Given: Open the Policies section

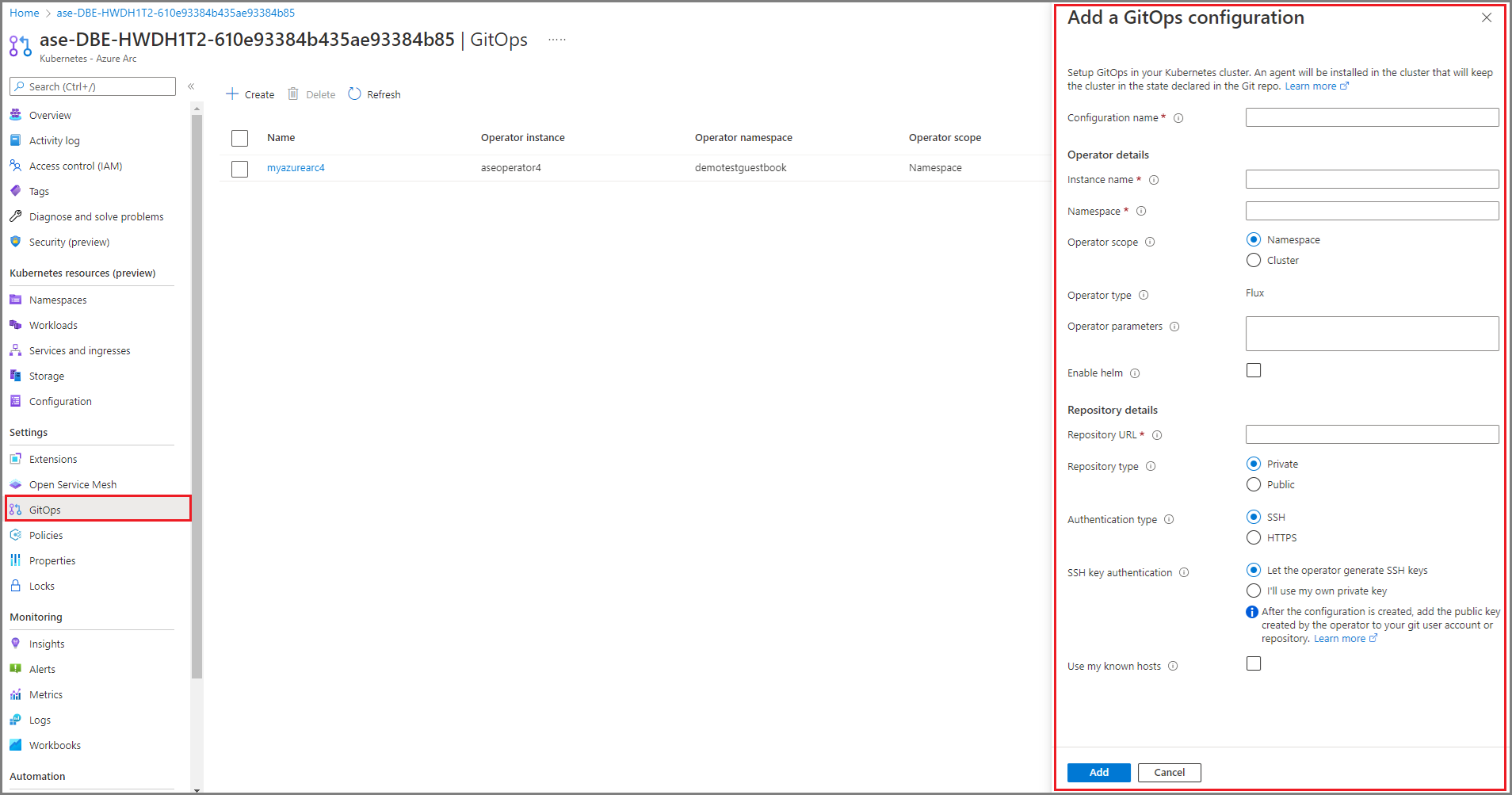Looking at the screenshot, I should pos(45,535).
